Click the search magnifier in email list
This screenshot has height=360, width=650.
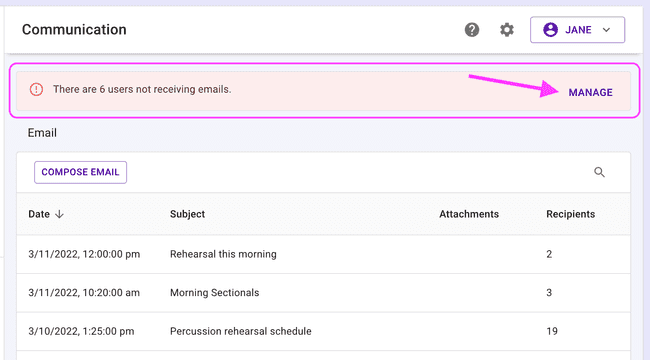click(x=599, y=172)
